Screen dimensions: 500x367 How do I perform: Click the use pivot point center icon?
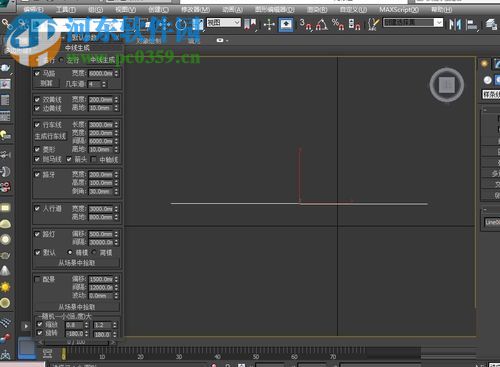[250, 24]
